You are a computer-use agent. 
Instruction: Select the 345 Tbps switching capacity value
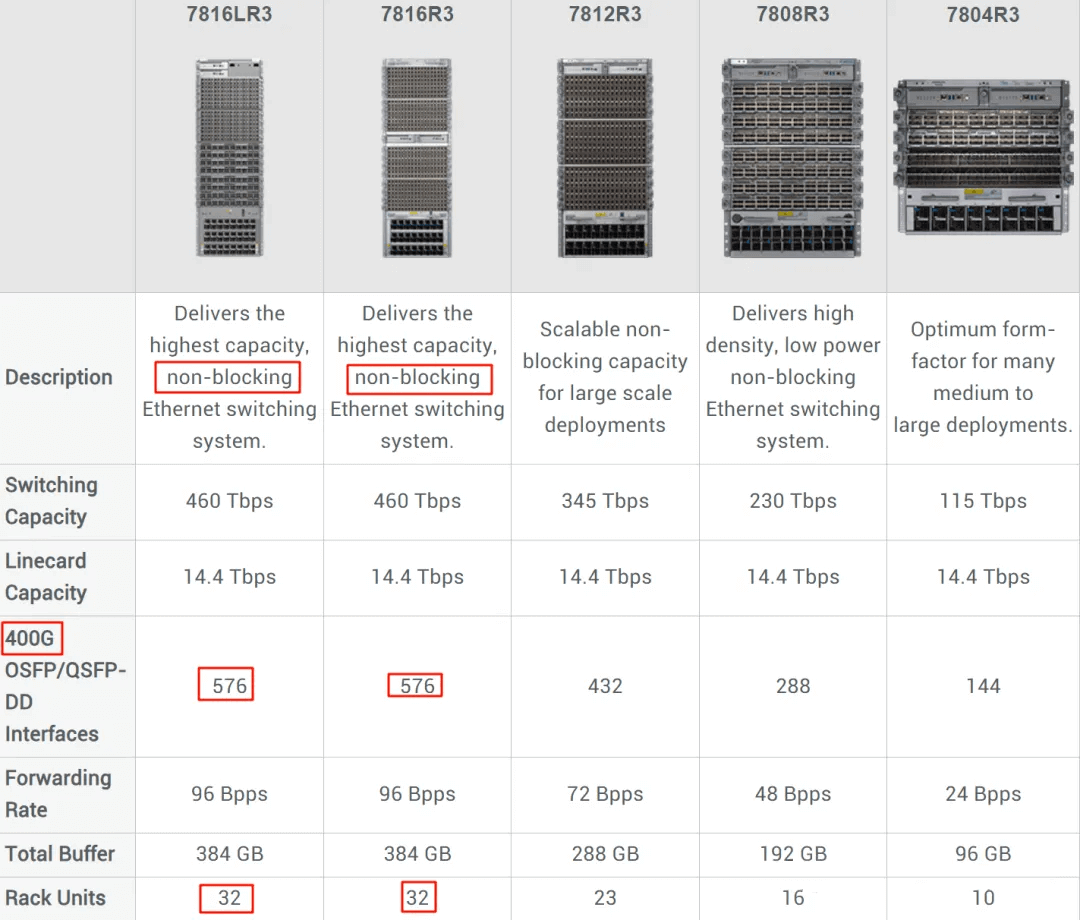(x=605, y=501)
